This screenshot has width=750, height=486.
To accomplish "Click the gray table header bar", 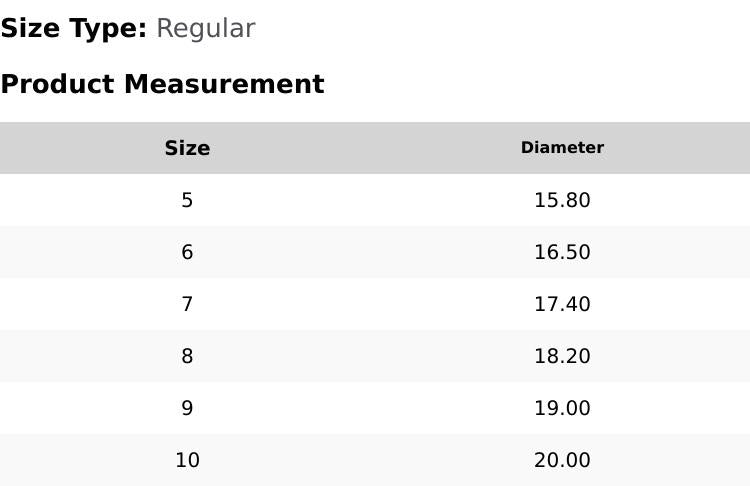I will pos(375,148).
